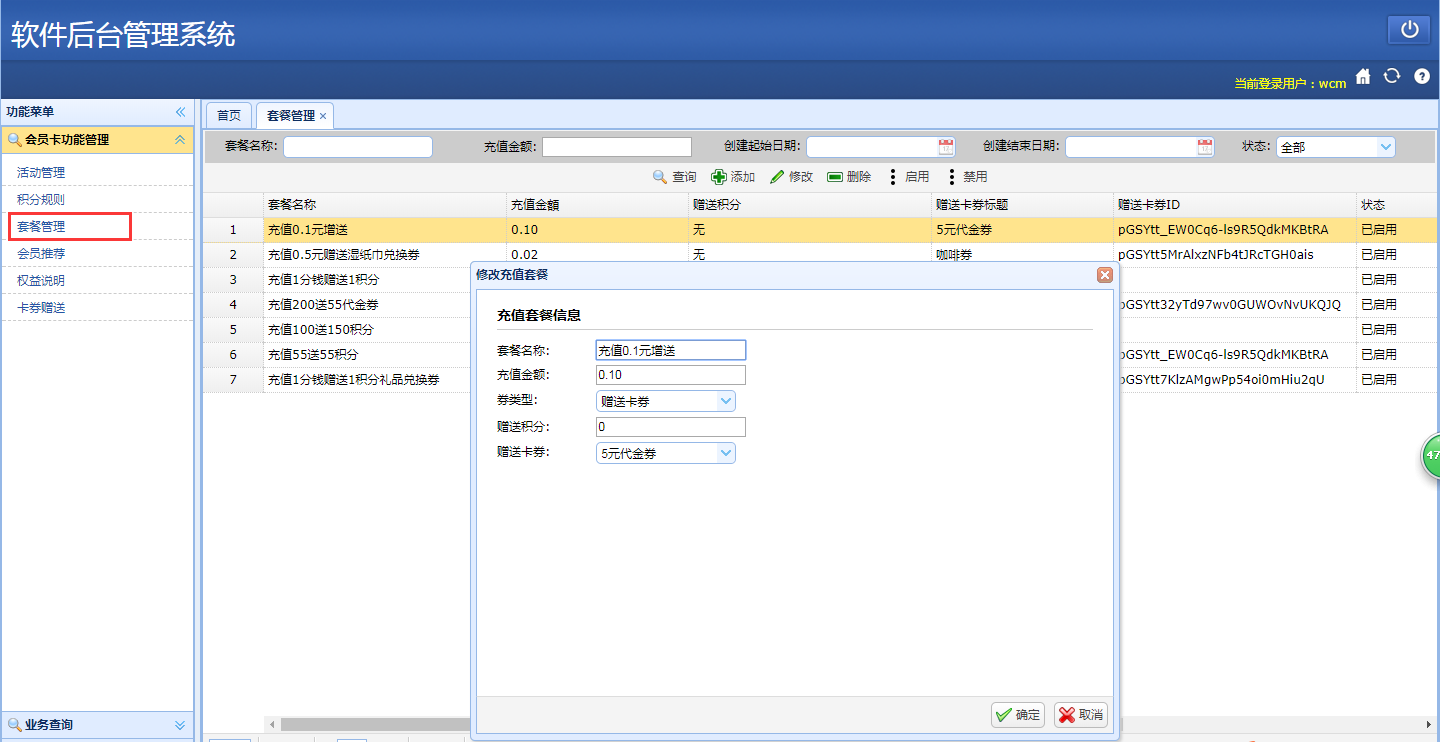The width and height of the screenshot is (1440, 742).
Task: Sort by 赠送卡券ID column header
Action: (1235, 205)
